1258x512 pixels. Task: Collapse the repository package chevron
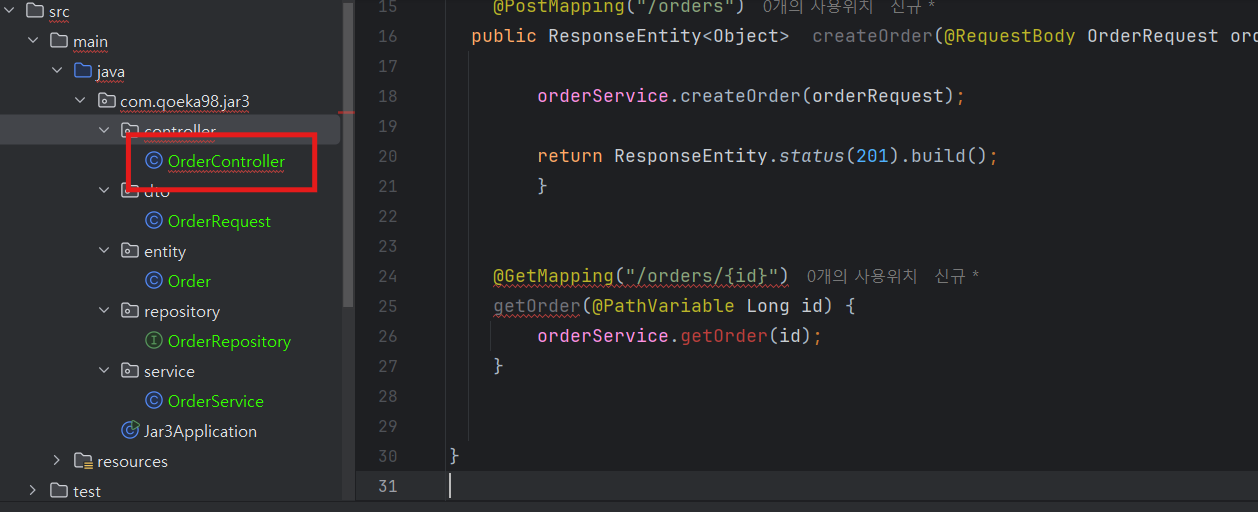pyautogui.click(x=105, y=311)
